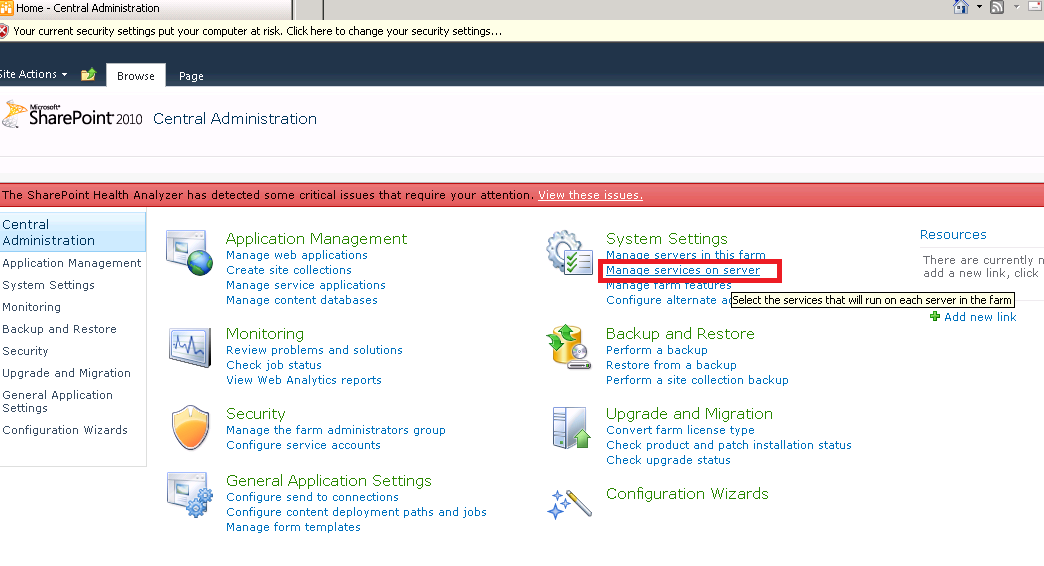Open Manage the farm administrators group link
The height and width of the screenshot is (566, 1044).
pyautogui.click(x=336, y=430)
